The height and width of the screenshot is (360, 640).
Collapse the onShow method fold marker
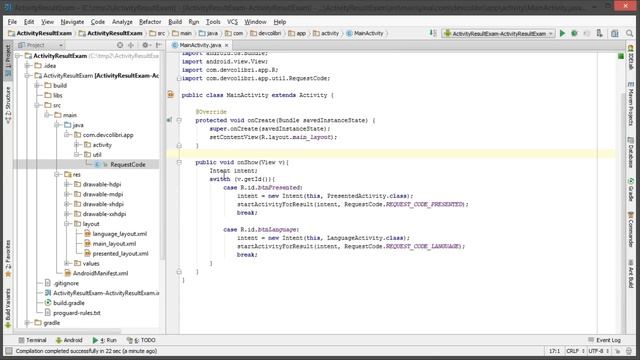click(179, 162)
